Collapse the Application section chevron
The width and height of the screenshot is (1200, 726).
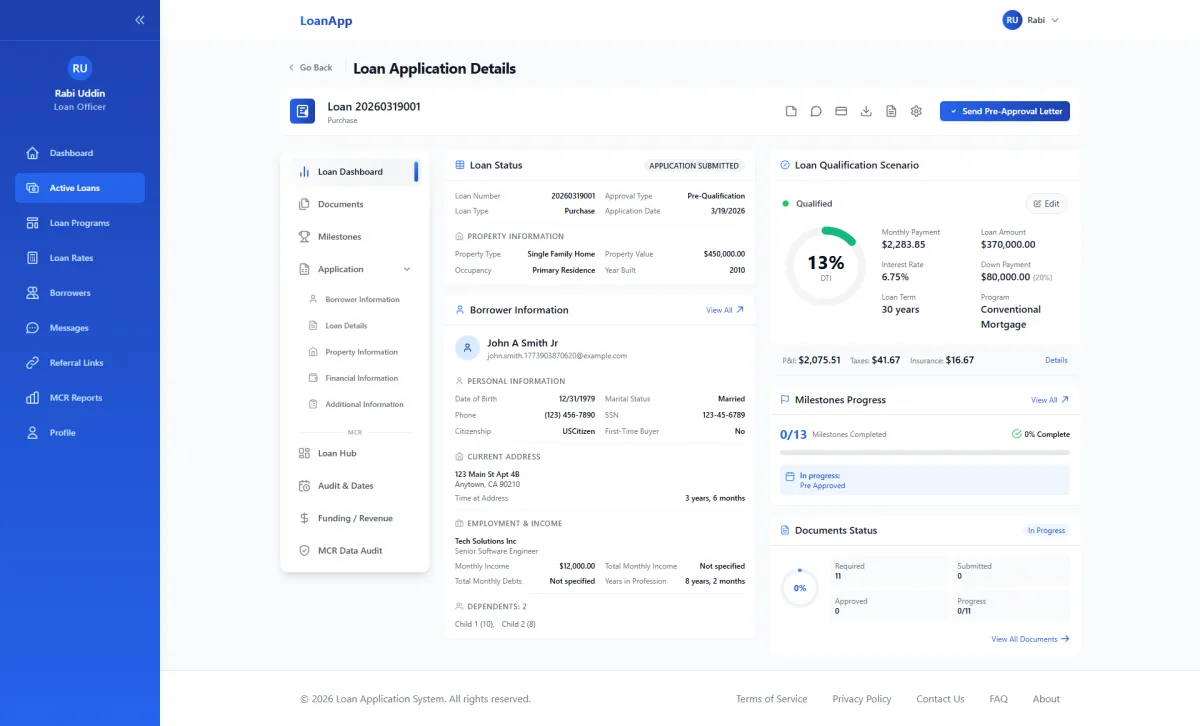click(x=407, y=269)
